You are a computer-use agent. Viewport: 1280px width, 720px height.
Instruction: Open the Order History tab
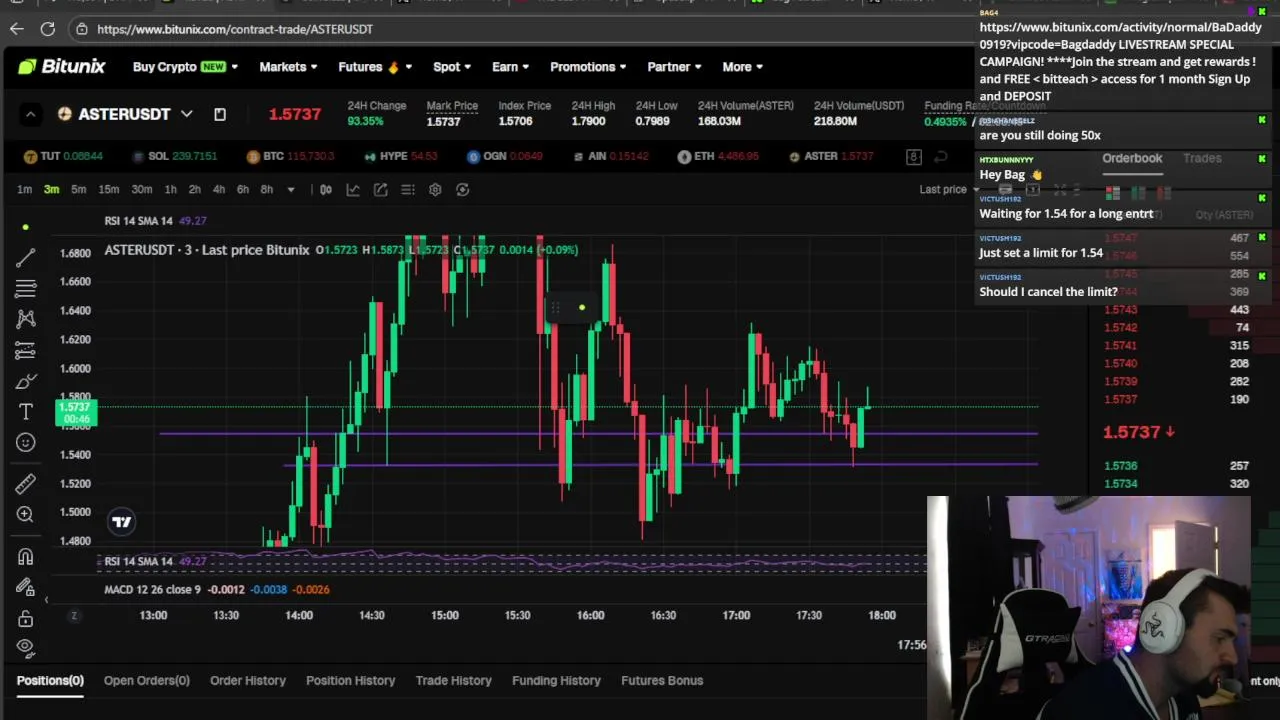coord(248,681)
